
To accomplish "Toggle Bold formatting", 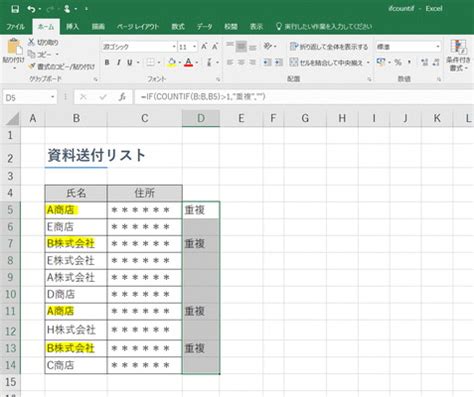I will [107, 62].
